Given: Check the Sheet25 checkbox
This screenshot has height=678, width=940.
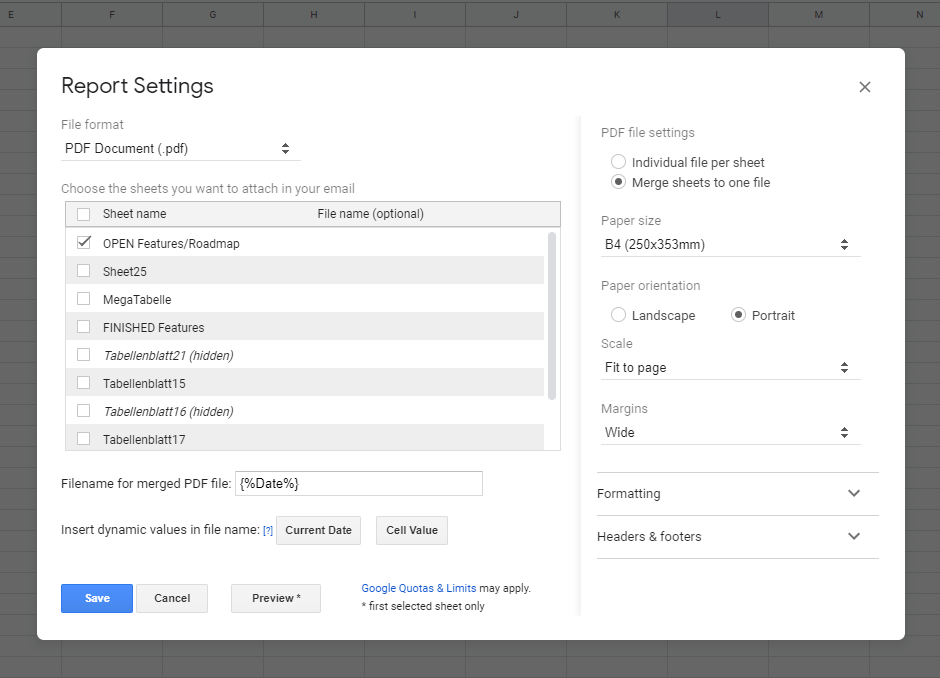Looking at the screenshot, I should point(84,271).
